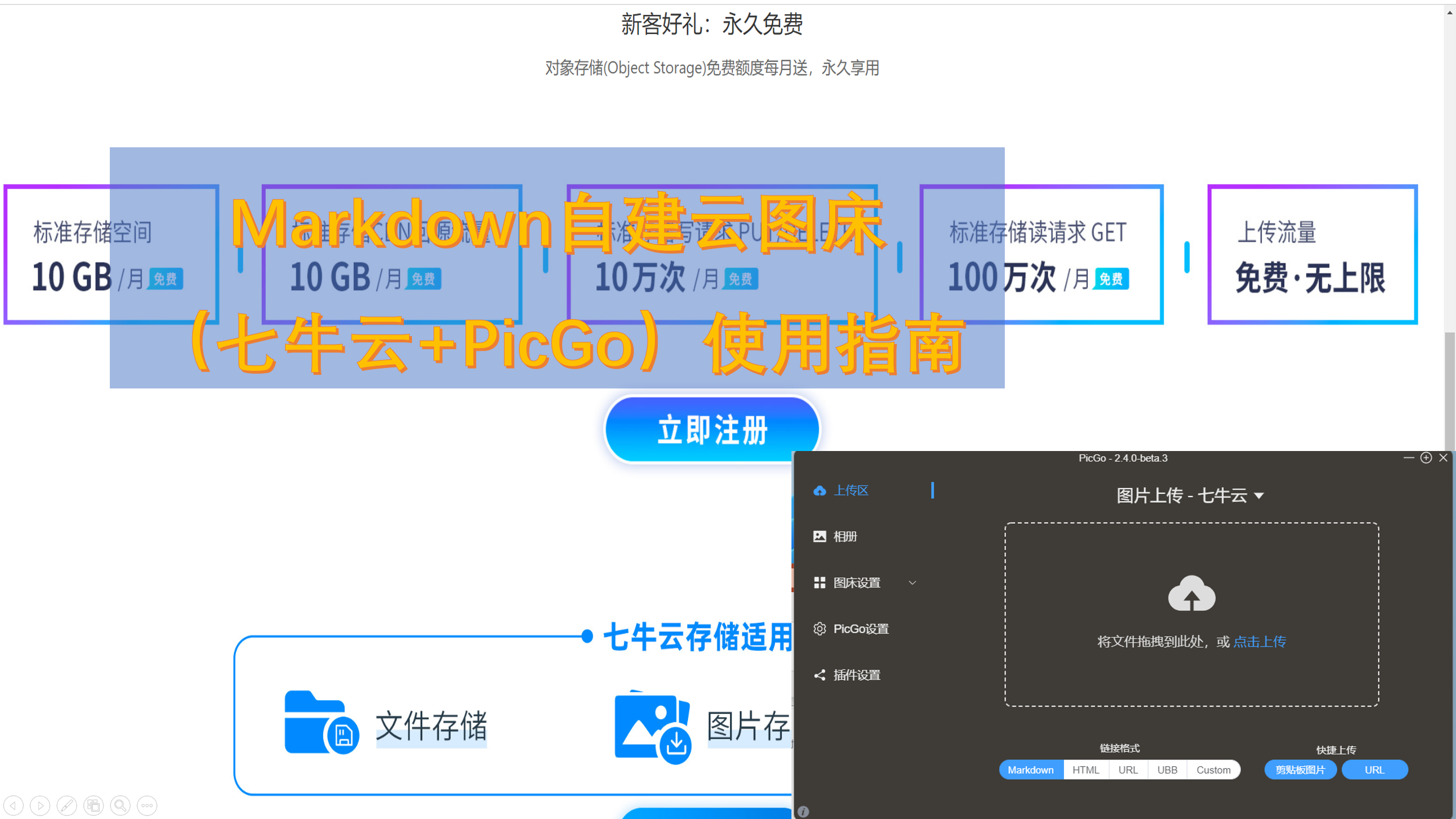Click the 点击上传 link
Screen dimensions: 1456x819
[x=1259, y=642]
